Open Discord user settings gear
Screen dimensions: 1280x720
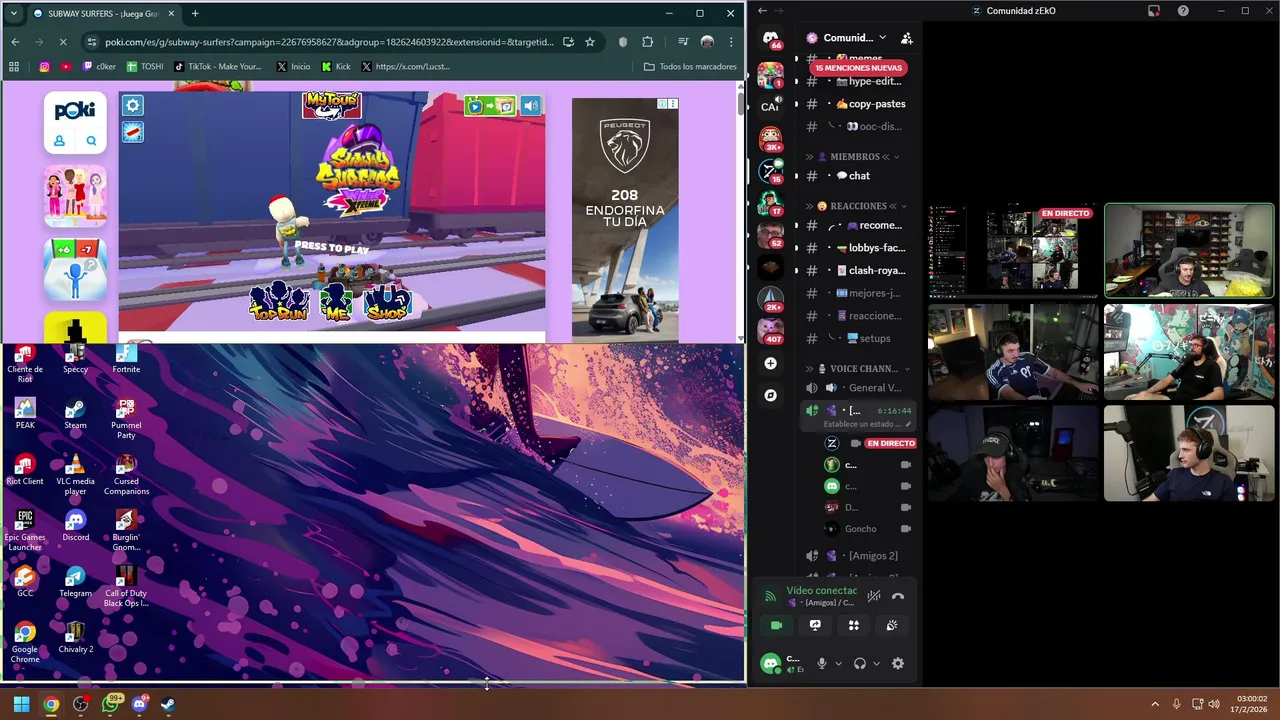(898, 663)
